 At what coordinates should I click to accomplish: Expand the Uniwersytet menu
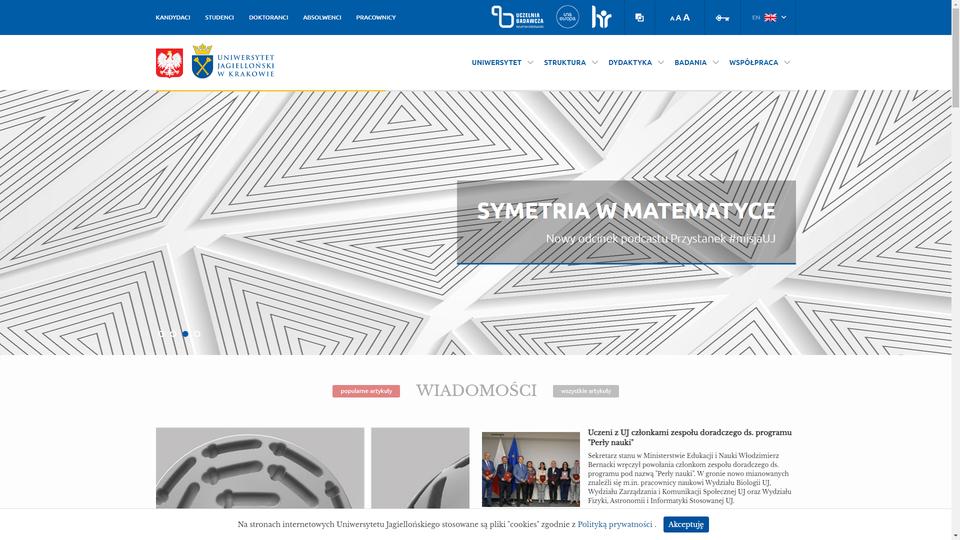(502, 62)
